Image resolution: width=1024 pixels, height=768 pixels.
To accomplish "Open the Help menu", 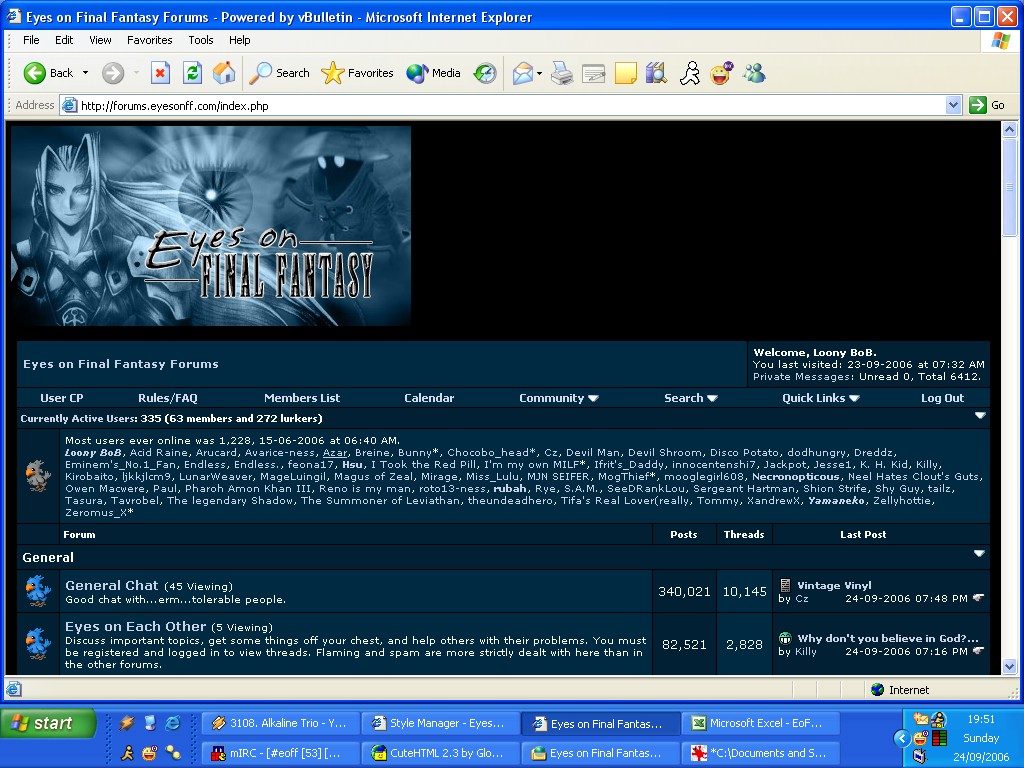I will [240, 40].
